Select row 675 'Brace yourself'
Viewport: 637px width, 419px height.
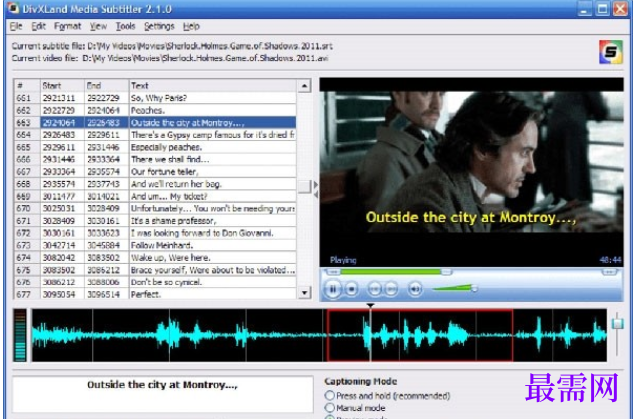pos(155,270)
